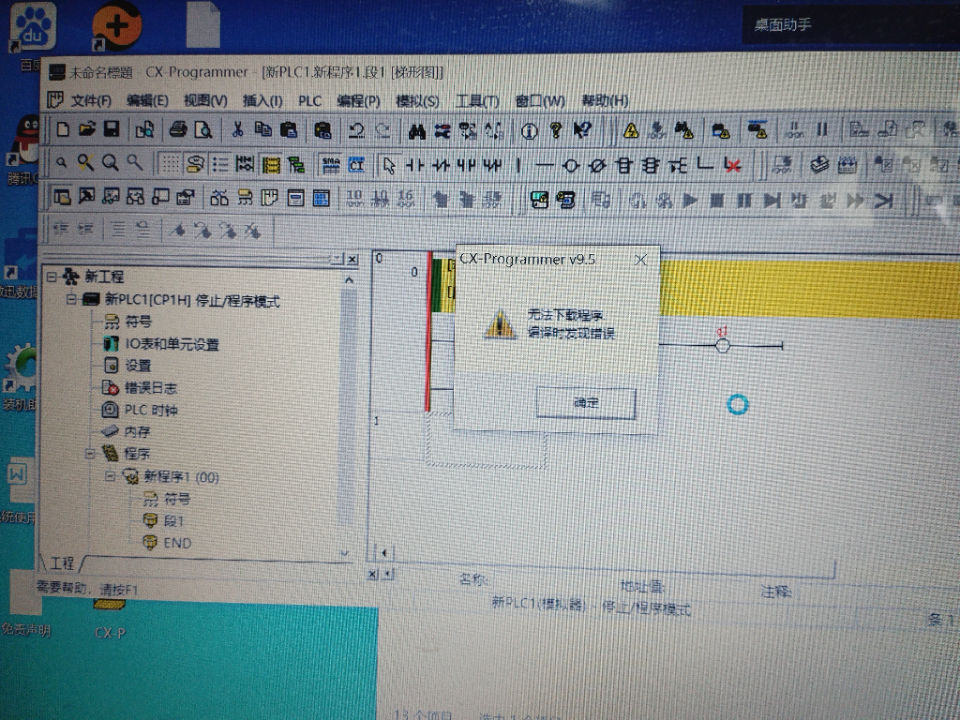Select the new coil tool
This screenshot has width=960, height=720.
[x=571, y=165]
